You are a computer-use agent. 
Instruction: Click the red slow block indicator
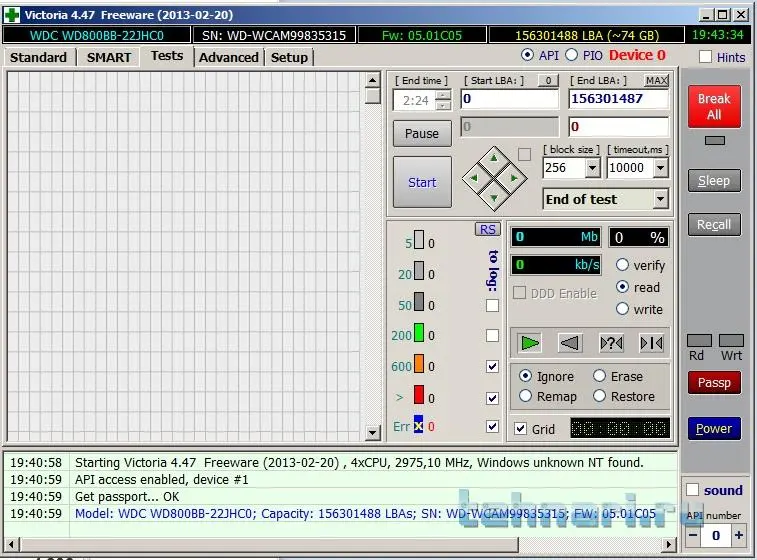[x=419, y=394]
